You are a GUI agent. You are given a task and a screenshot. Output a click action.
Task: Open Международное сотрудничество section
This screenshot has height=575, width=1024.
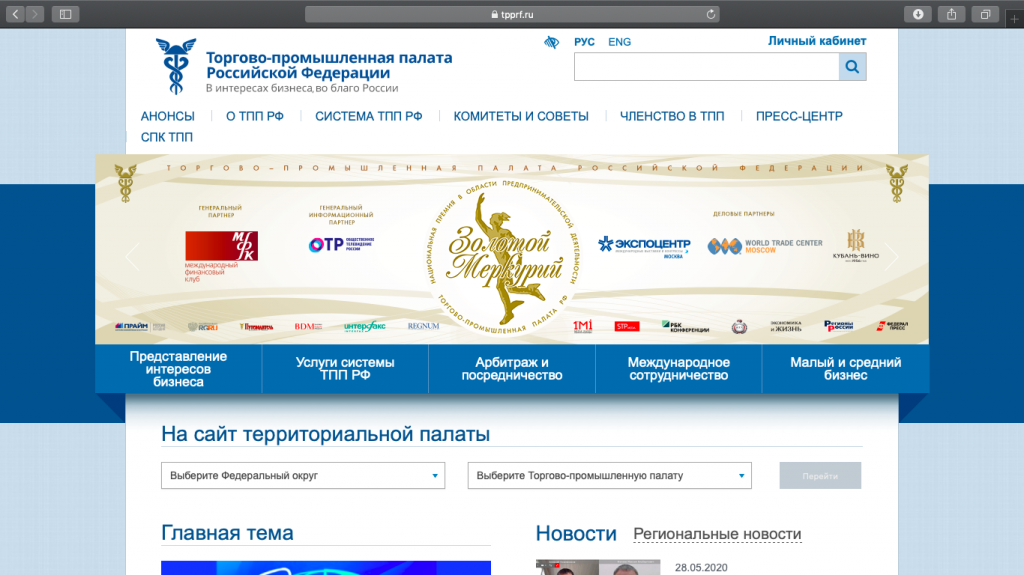coord(679,369)
